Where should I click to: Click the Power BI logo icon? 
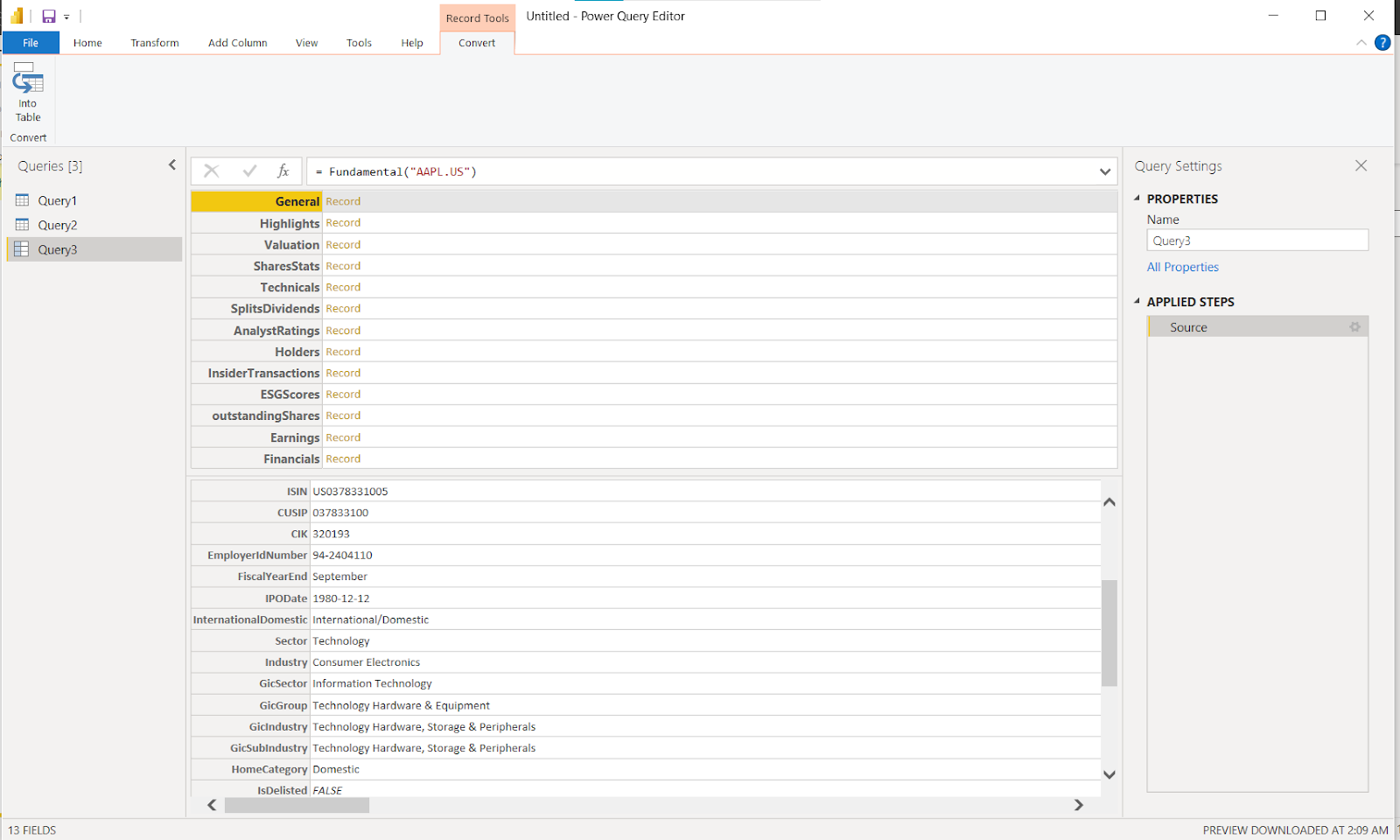[x=17, y=16]
